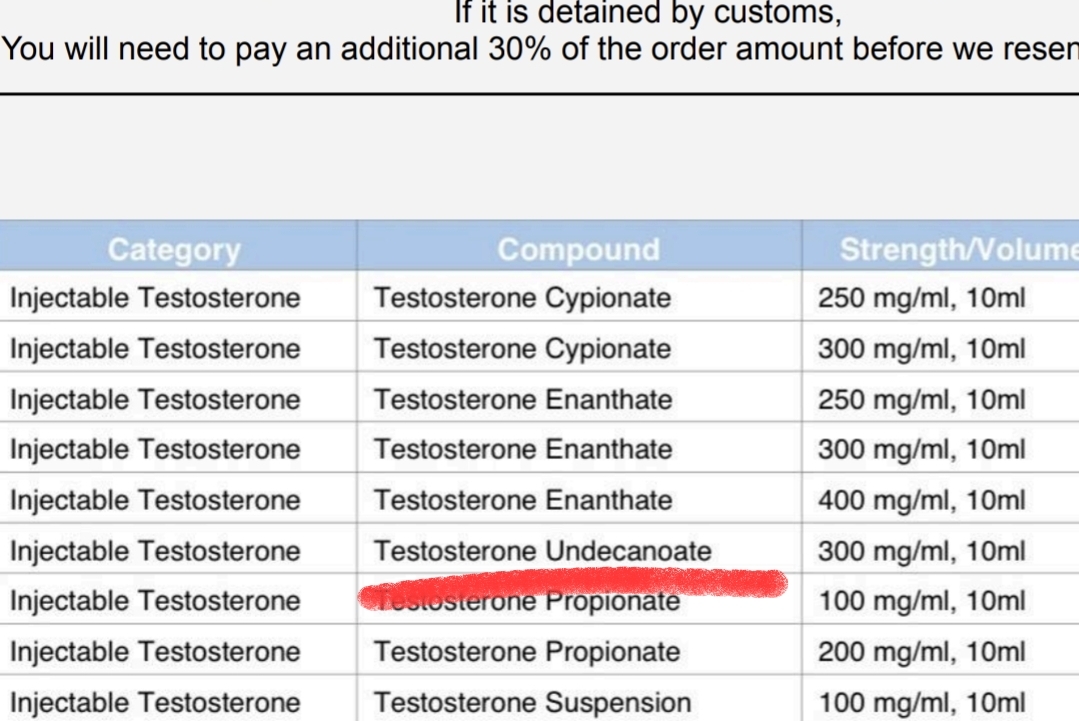Click the crossed-out Testosterone Propionate cell
The width and height of the screenshot is (1079, 721).
[x=527, y=601]
